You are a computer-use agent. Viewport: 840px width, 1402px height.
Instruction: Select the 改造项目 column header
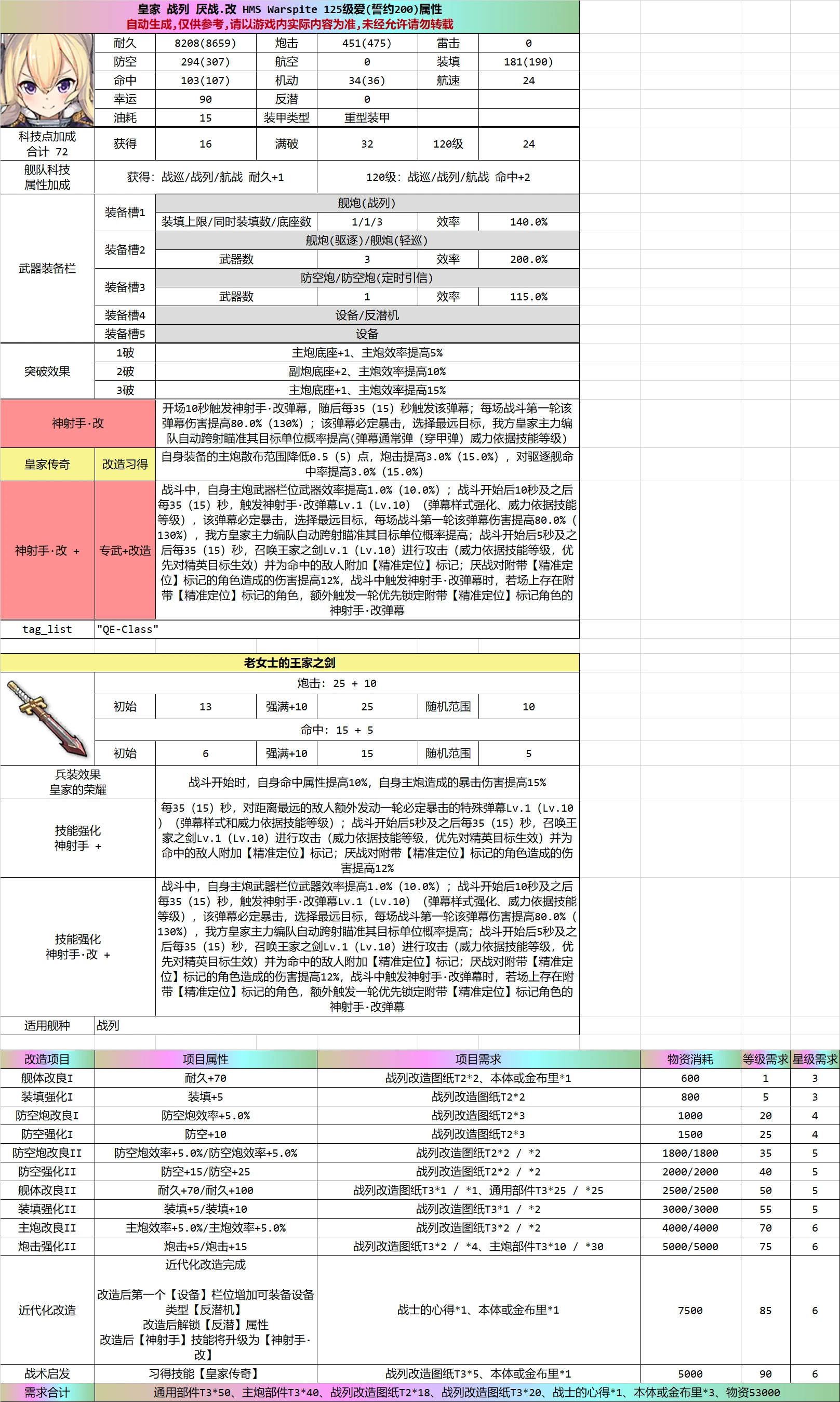[x=47, y=1060]
